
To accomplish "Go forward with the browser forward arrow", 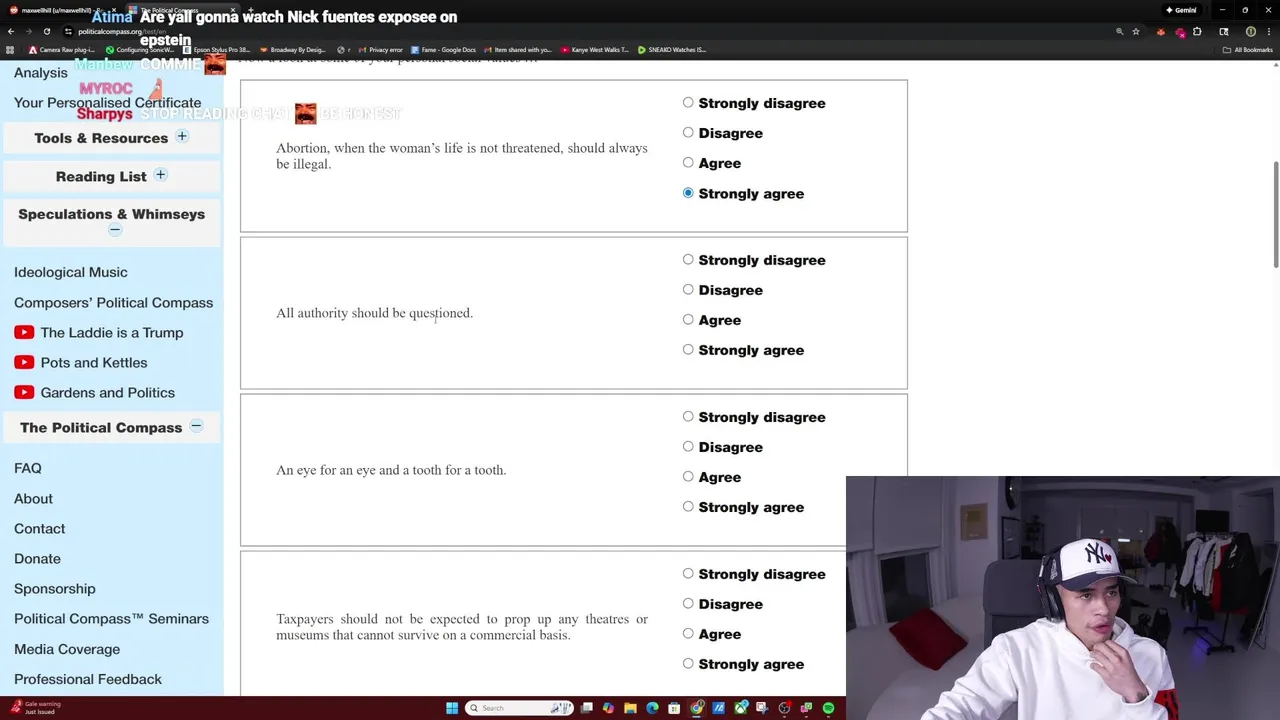I will tap(29, 31).
